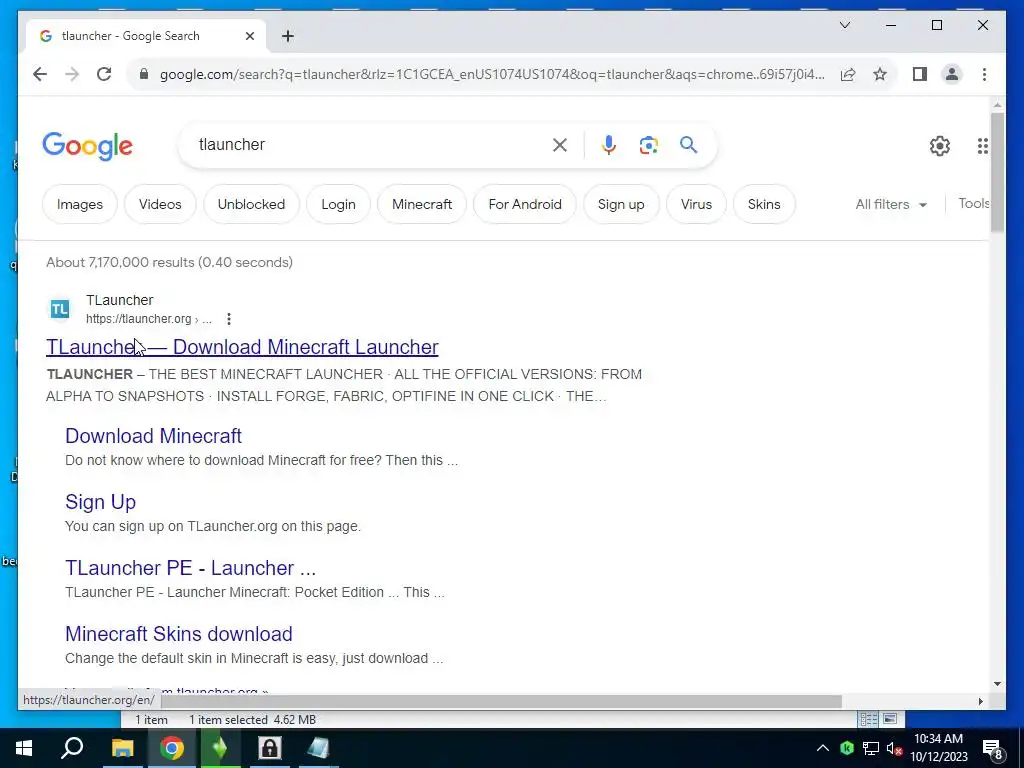Open the Chrome profile avatar
This screenshot has height=768, width=1024.
click(x=952, y=74)
